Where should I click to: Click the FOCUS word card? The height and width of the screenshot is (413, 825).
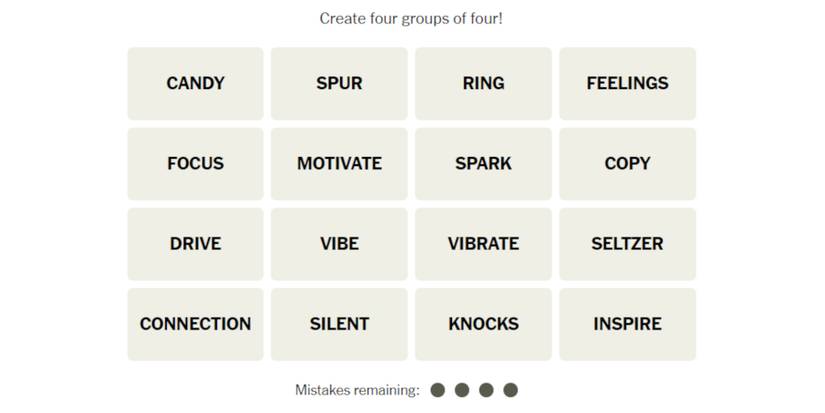(195, 163)
